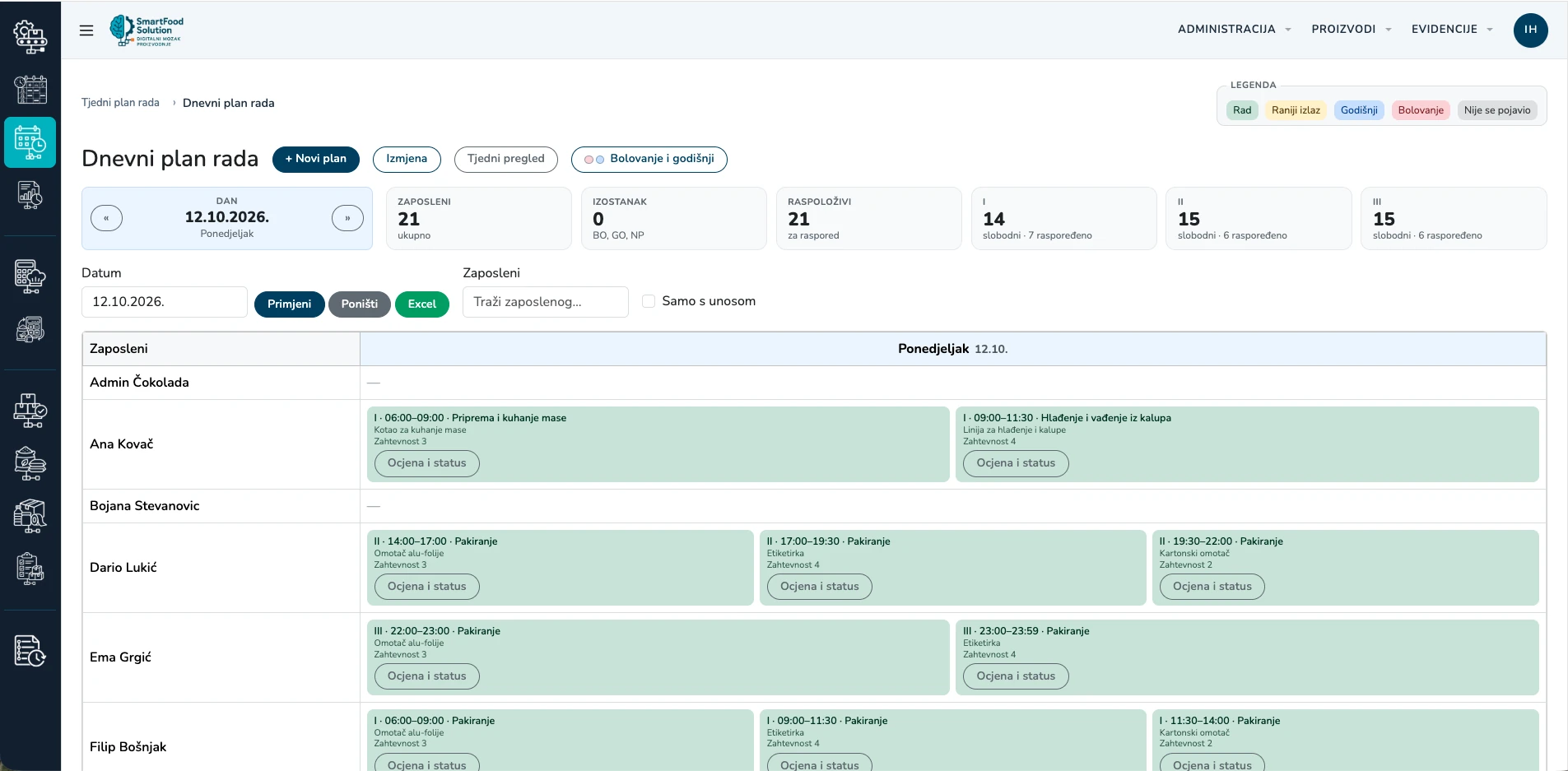Open Bolovanje i godišnji

[649, 159]
